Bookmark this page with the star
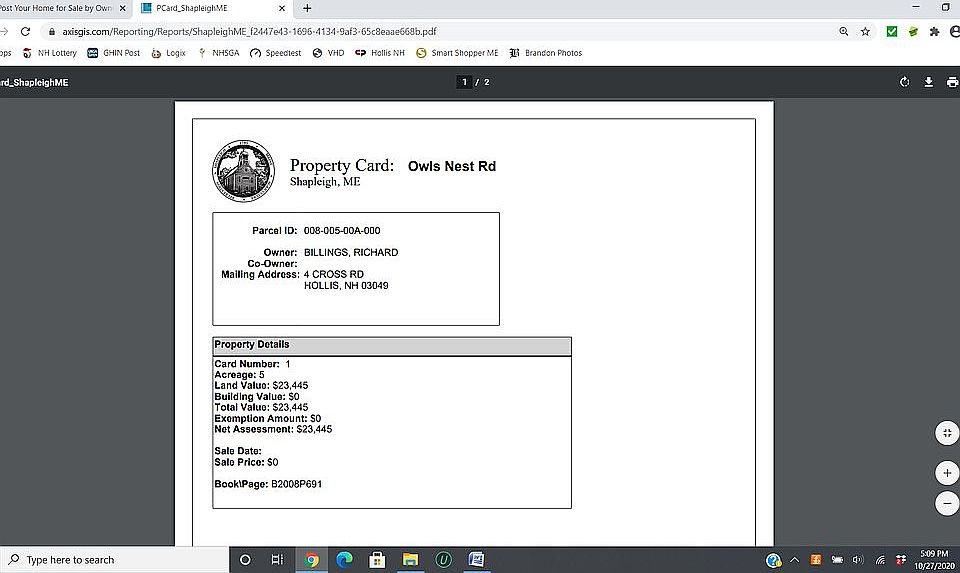This screenshot has width=960, height=573. 865,31
